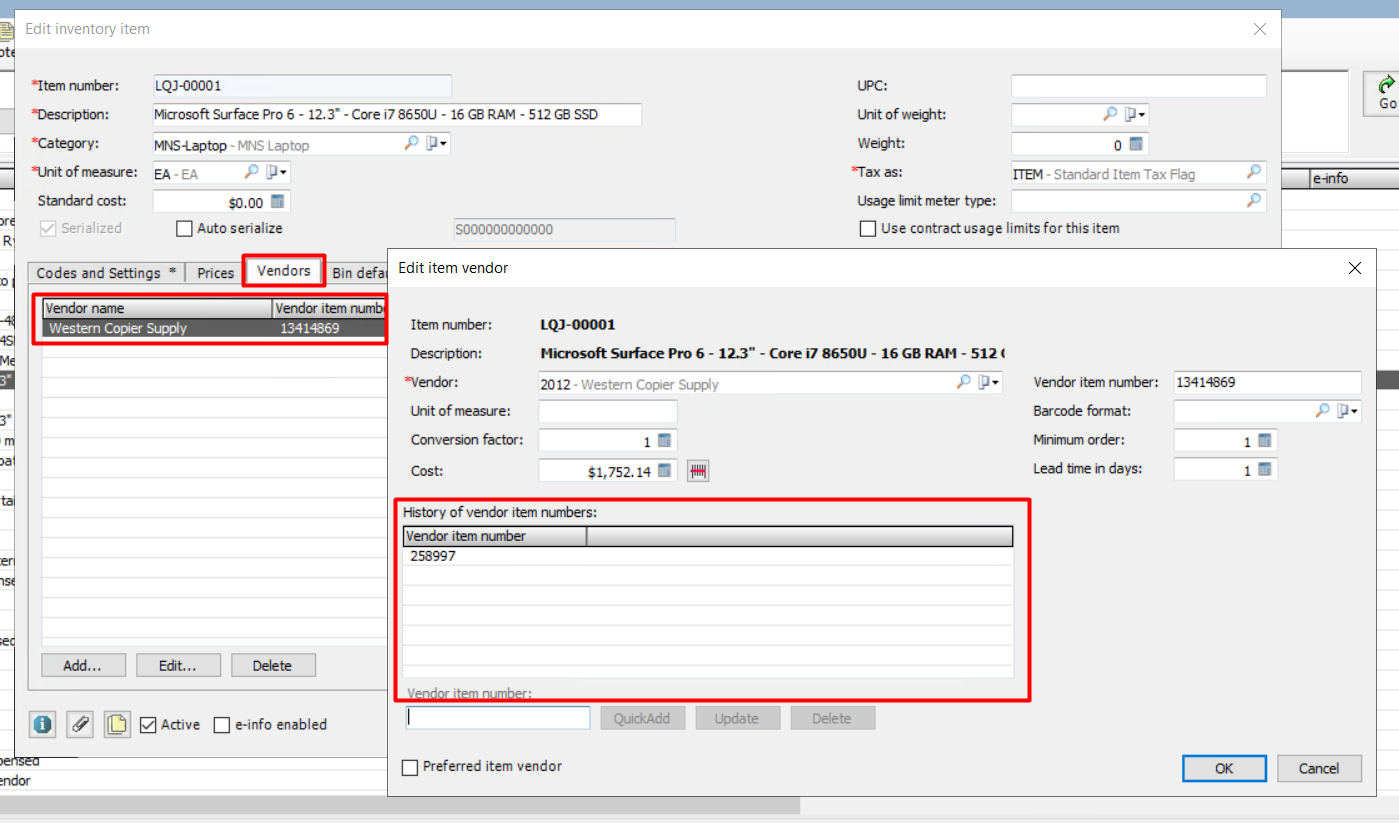Open Weight field calculator icon
The width and height of the screenshot is (1399, 823).
tap(1136, 144)
